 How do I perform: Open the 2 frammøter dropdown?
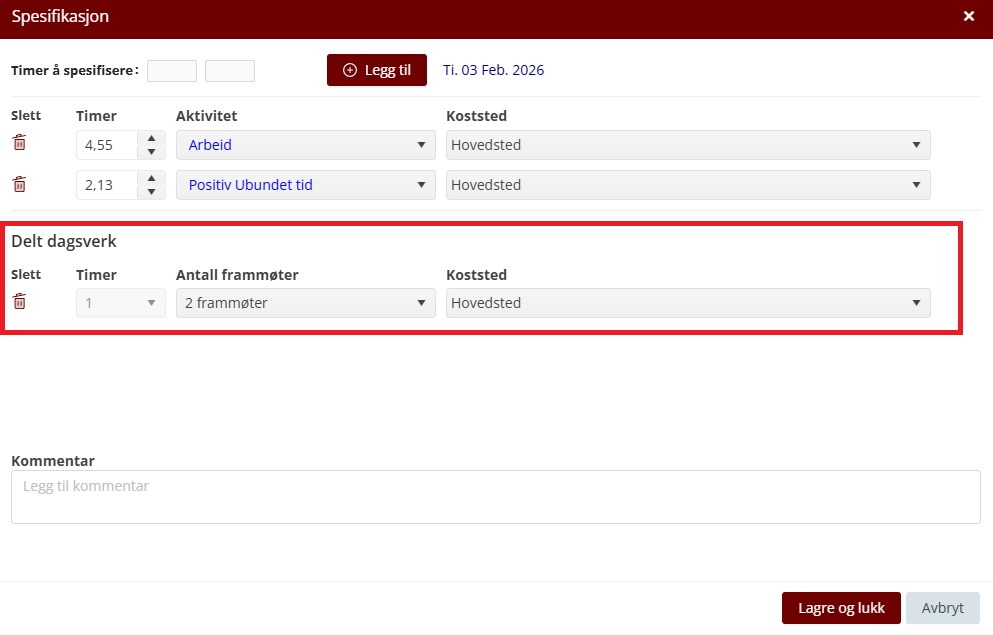pos(305,303)
